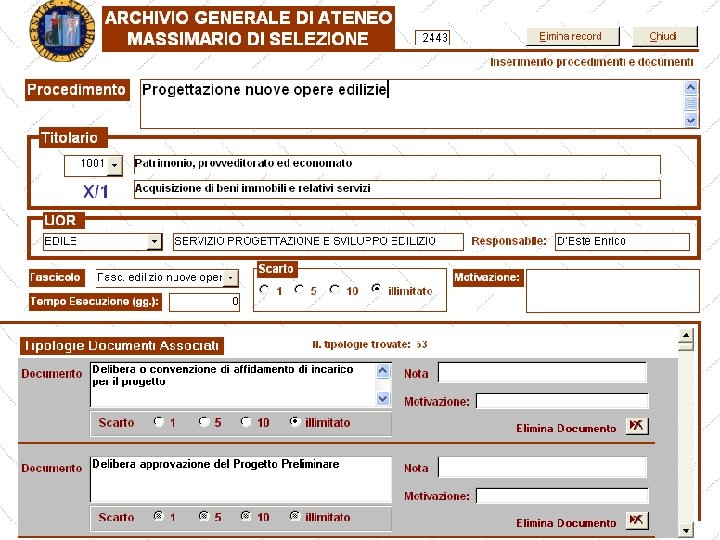Click the procedimento Motivazione text box

pyautogui.click(x=613, y=291)
